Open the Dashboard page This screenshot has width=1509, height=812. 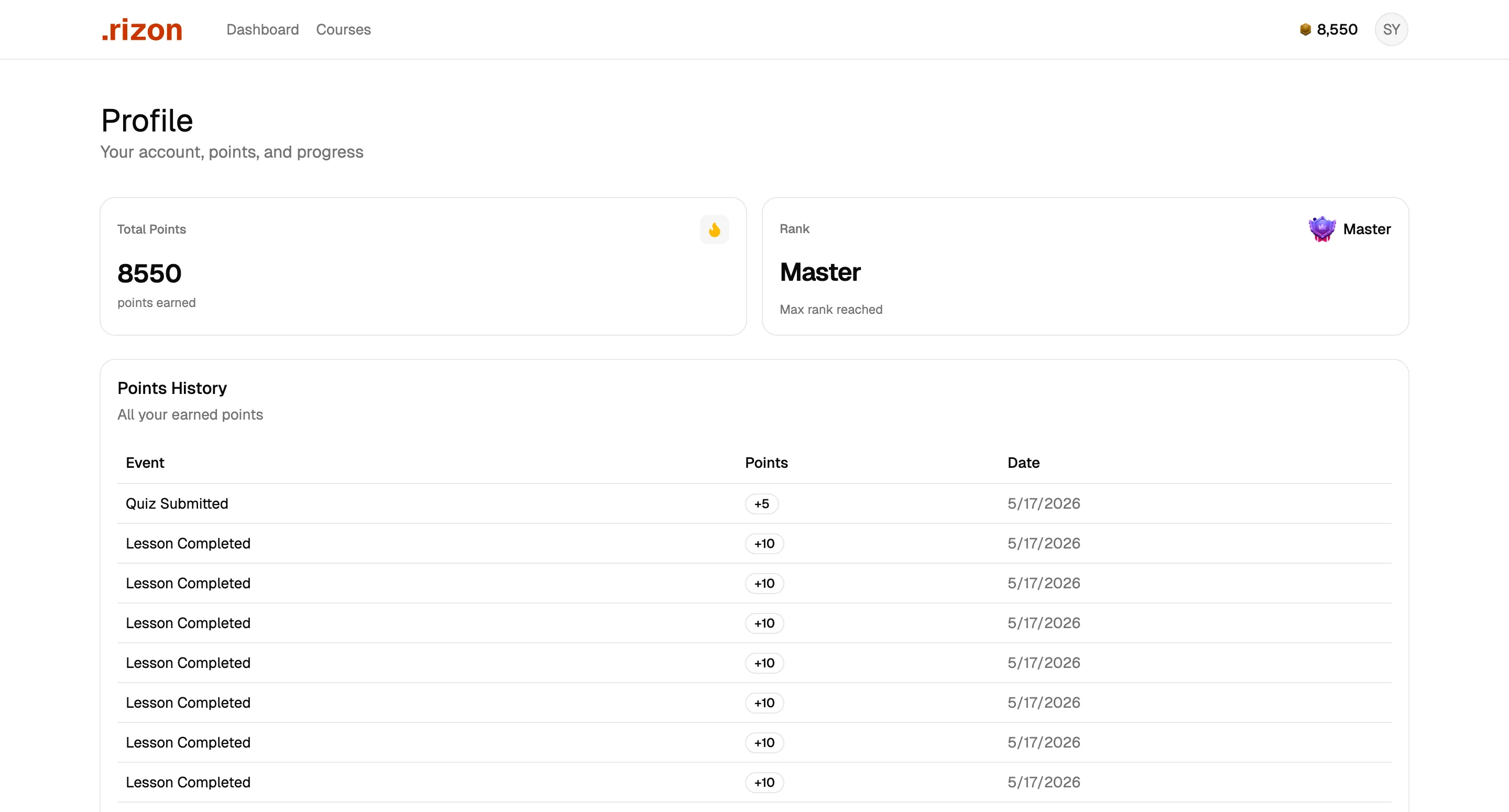pos(263,29)
